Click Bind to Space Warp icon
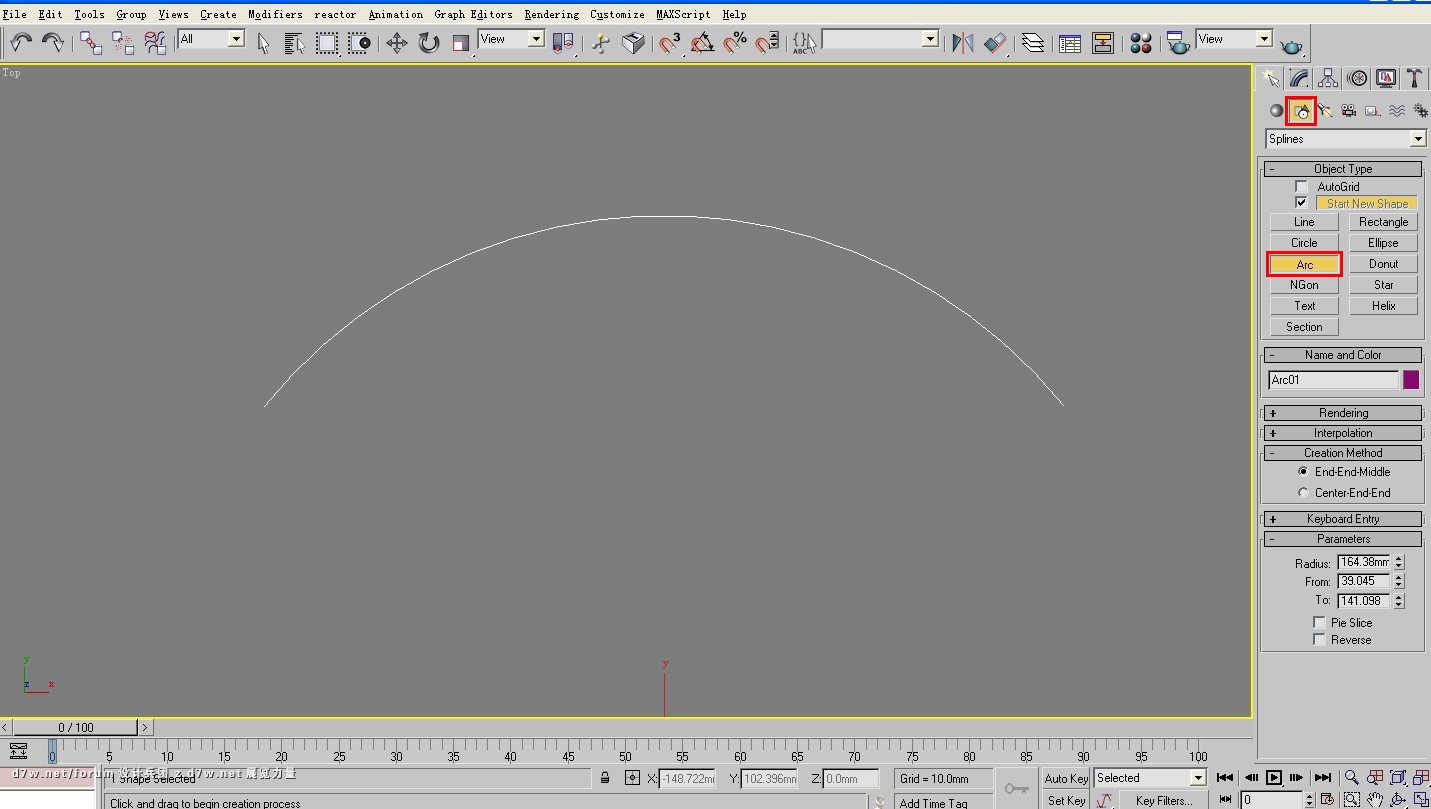The width and height of the screenshot is (1431, 809). coord(155,42)
